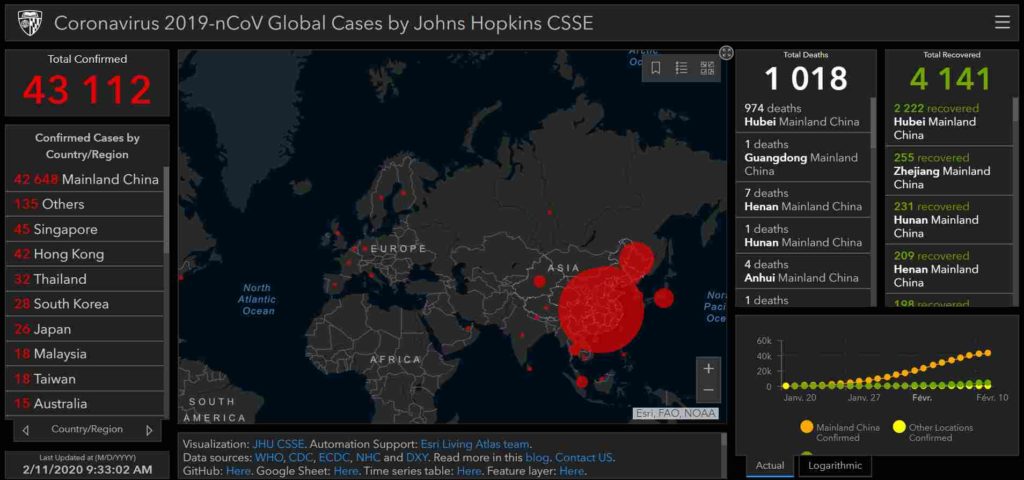Click the 974 deaths Hubei entry
This screenshot has width=1024, height=480.
803,115
